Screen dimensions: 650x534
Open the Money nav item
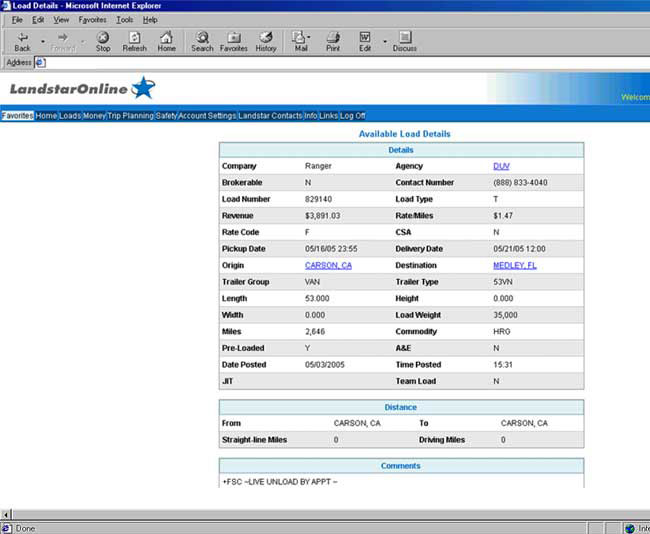94,116
